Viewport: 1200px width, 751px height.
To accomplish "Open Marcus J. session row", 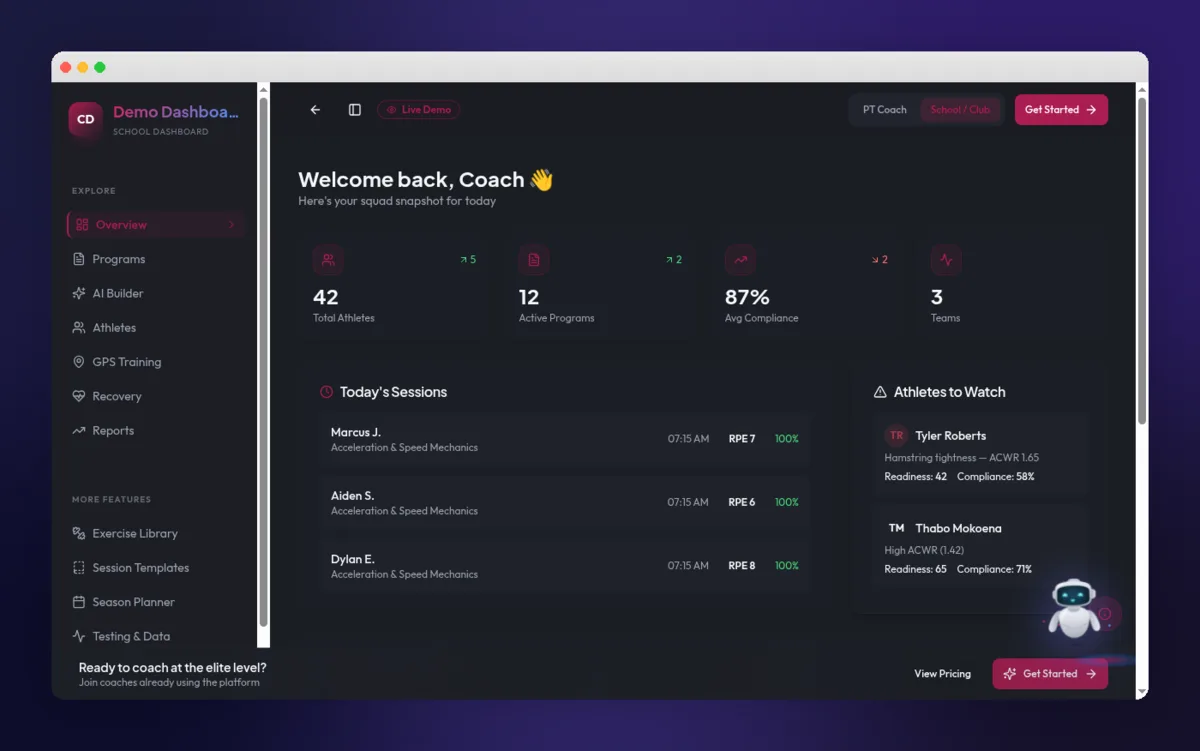I will click(564, 440).
